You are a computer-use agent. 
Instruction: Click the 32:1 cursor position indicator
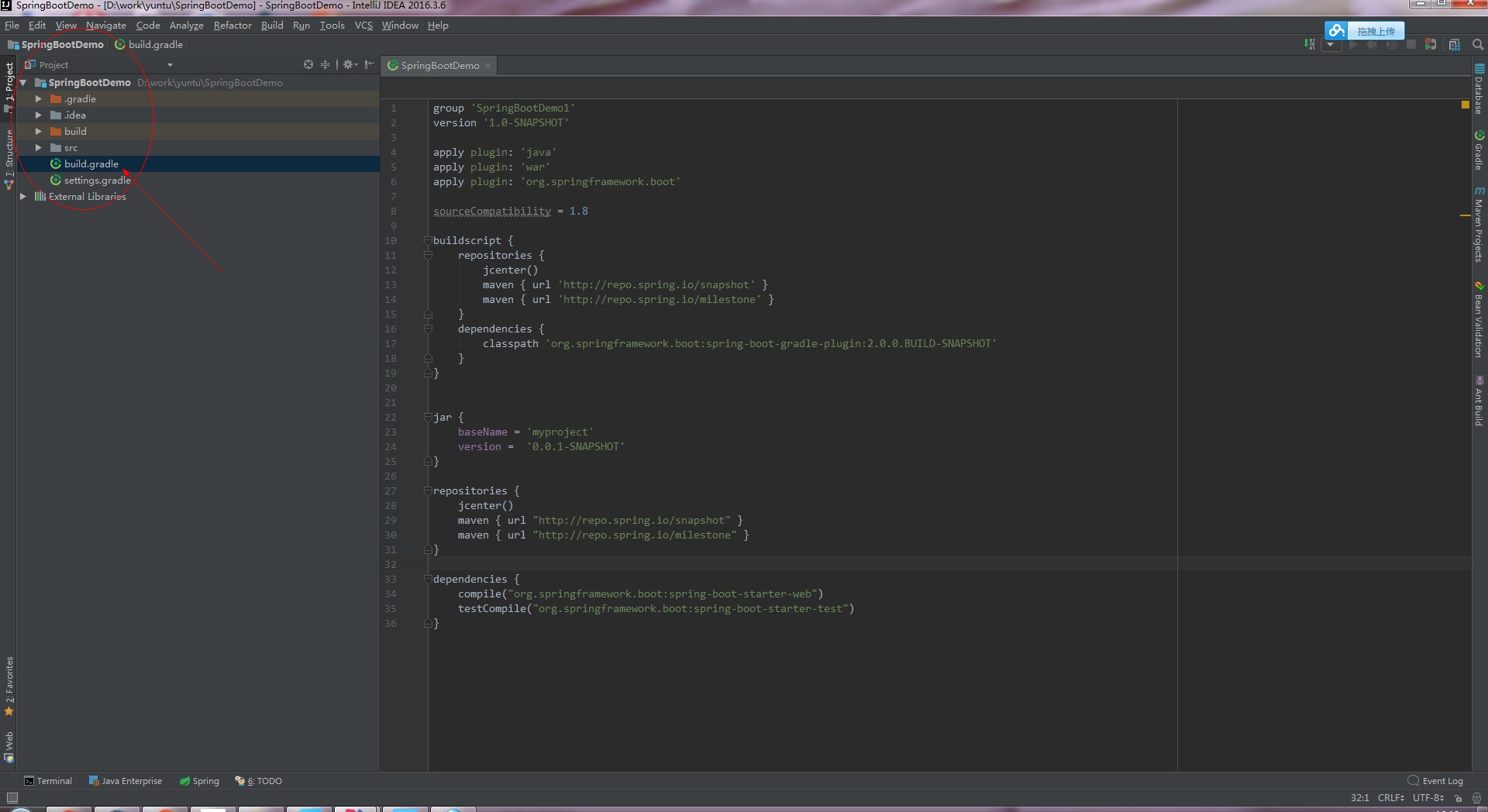pos(1359,798)
